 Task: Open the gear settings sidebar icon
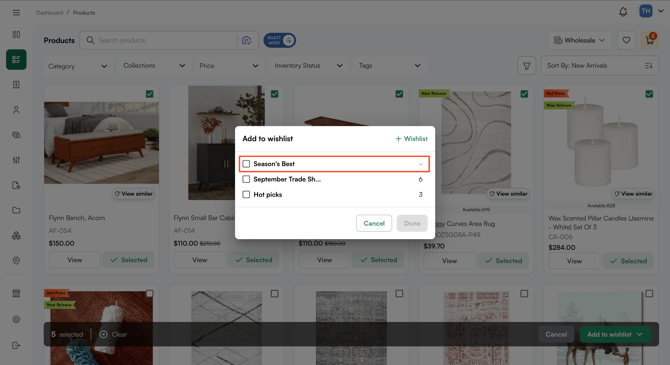(16, 319)
